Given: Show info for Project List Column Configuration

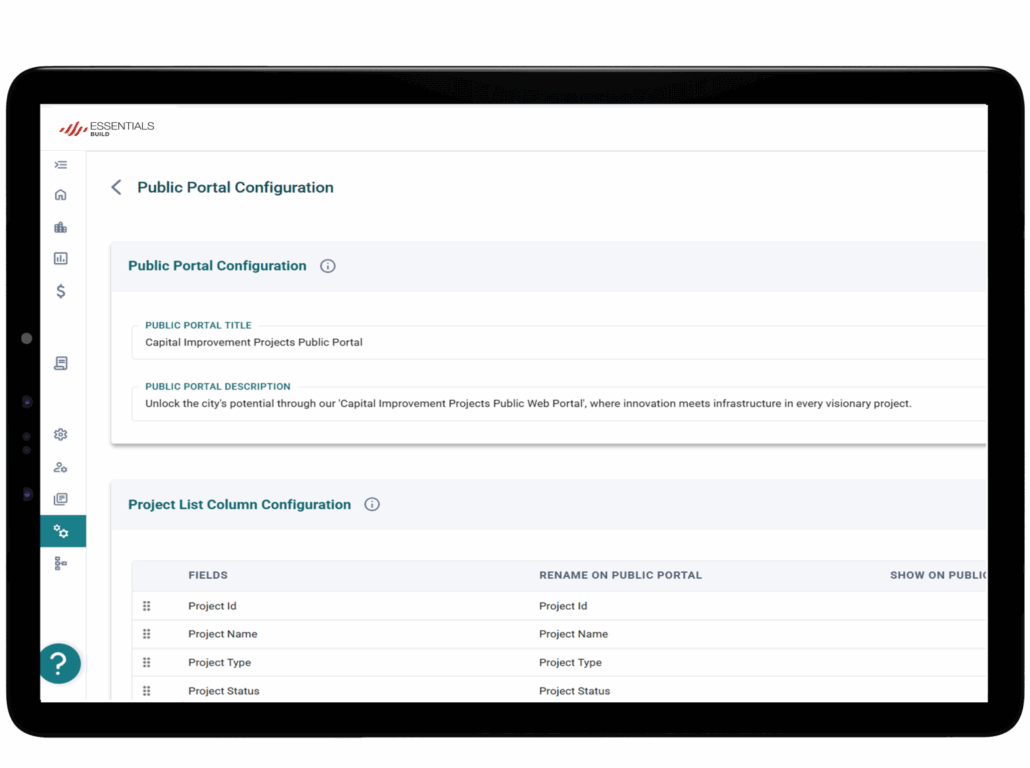Looking at the screenshot, I should 372,505.
